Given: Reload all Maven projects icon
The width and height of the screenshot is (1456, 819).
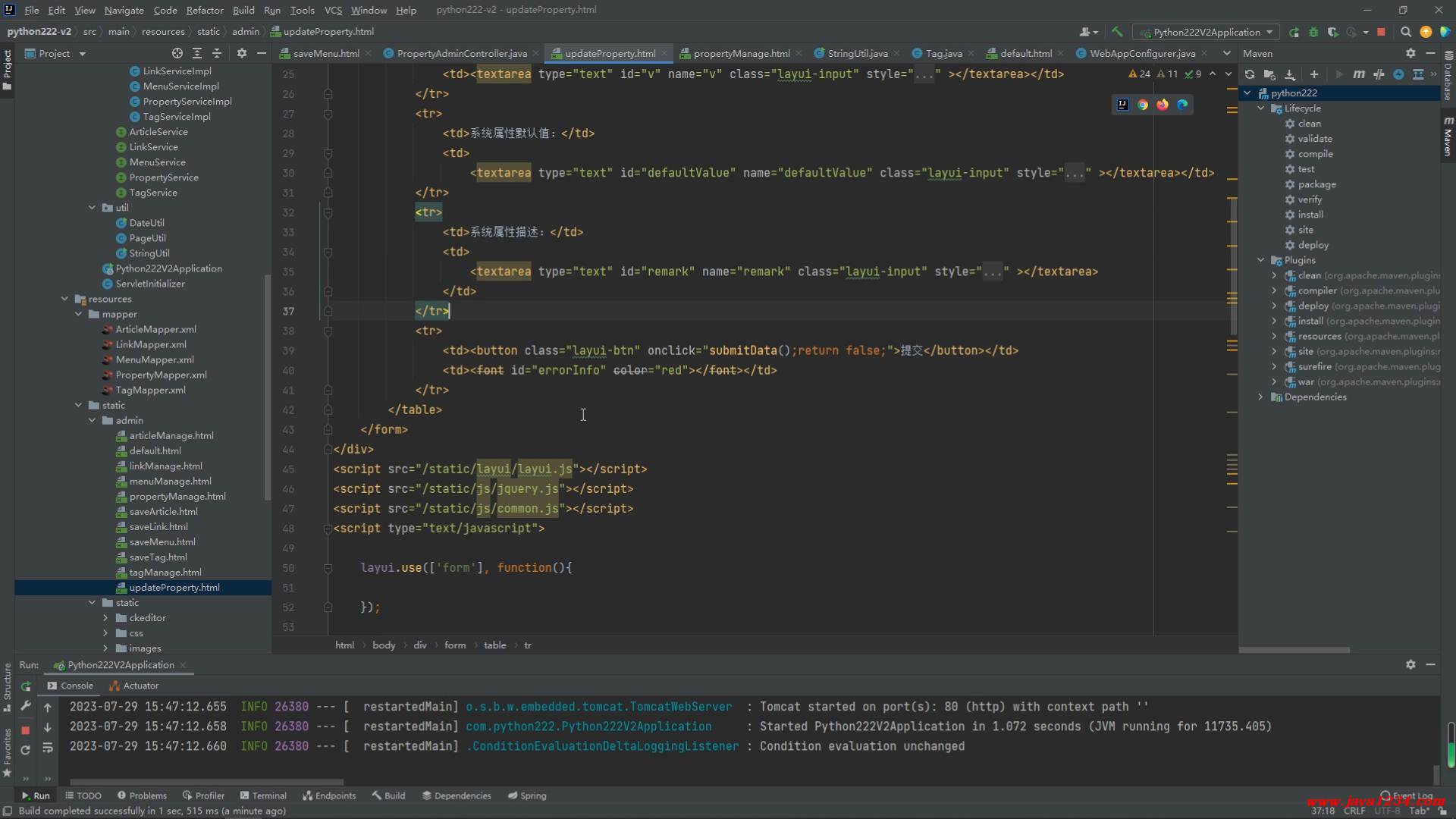Looking at the screenshot, I should pos(1250,74).
